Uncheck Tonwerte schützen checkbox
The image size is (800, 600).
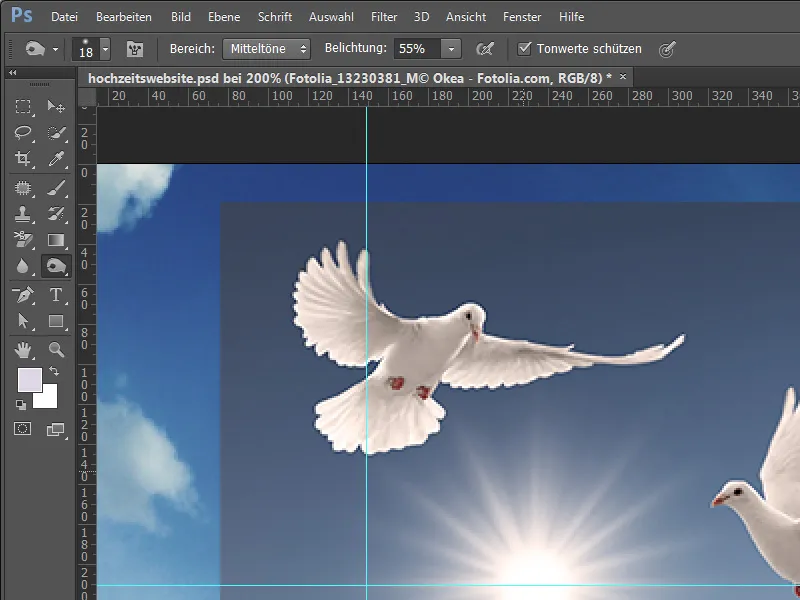click(524, 48)
